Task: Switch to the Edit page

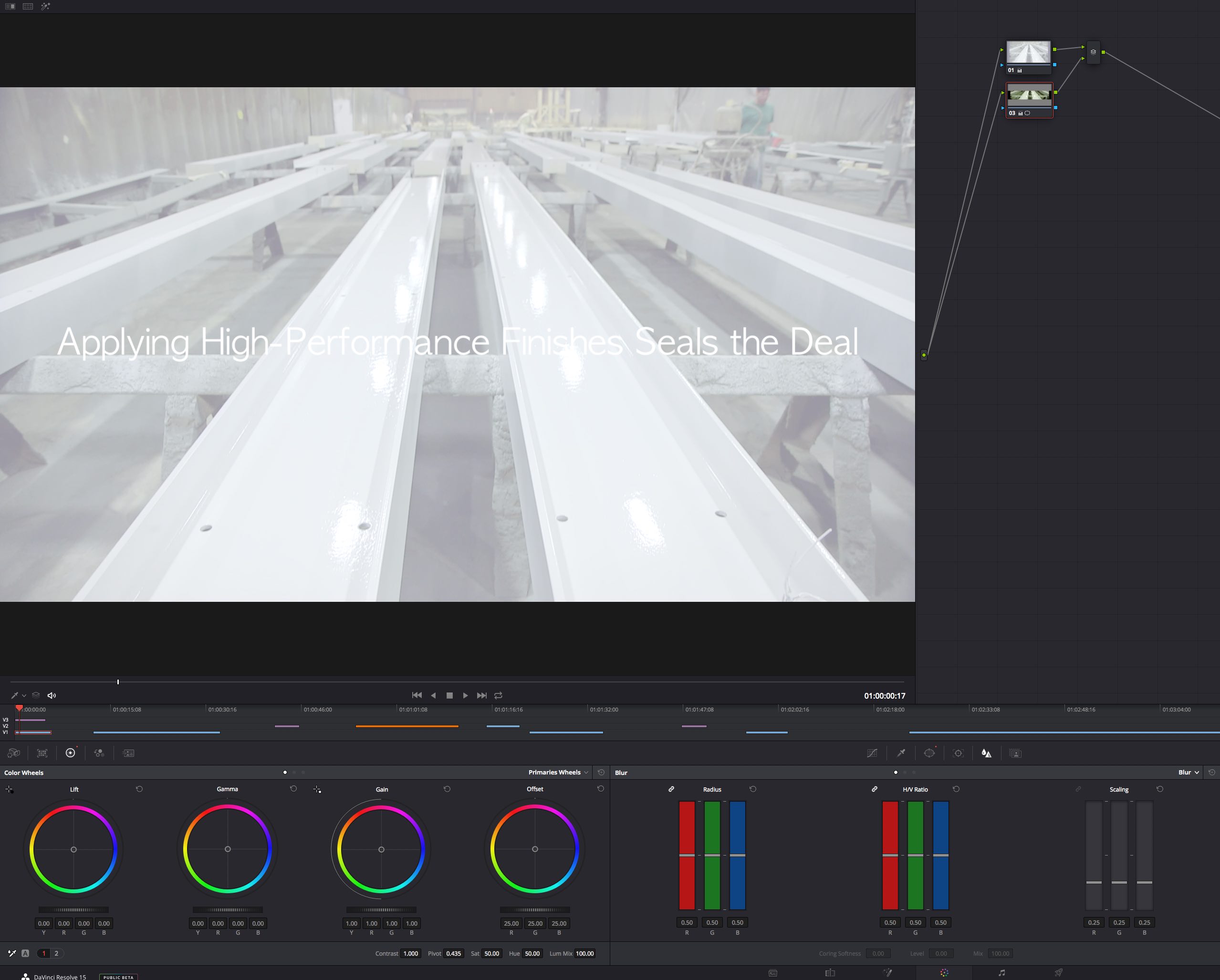Action: pos(830,973)
